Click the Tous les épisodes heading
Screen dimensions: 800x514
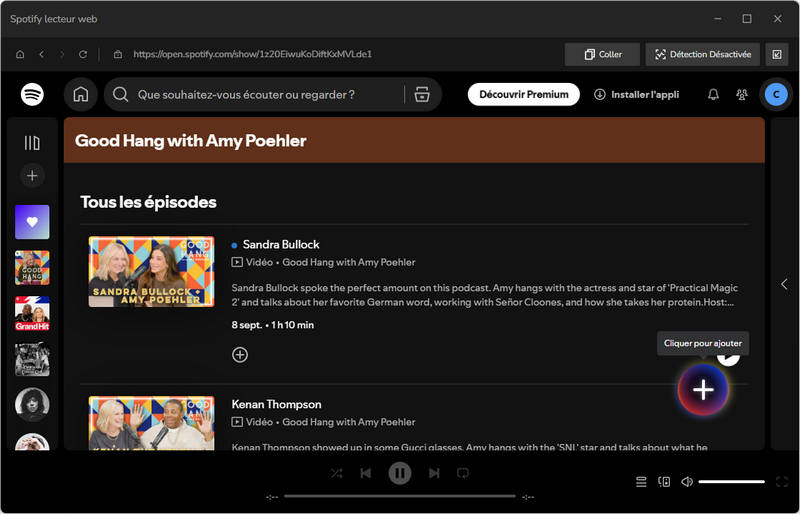148,202
